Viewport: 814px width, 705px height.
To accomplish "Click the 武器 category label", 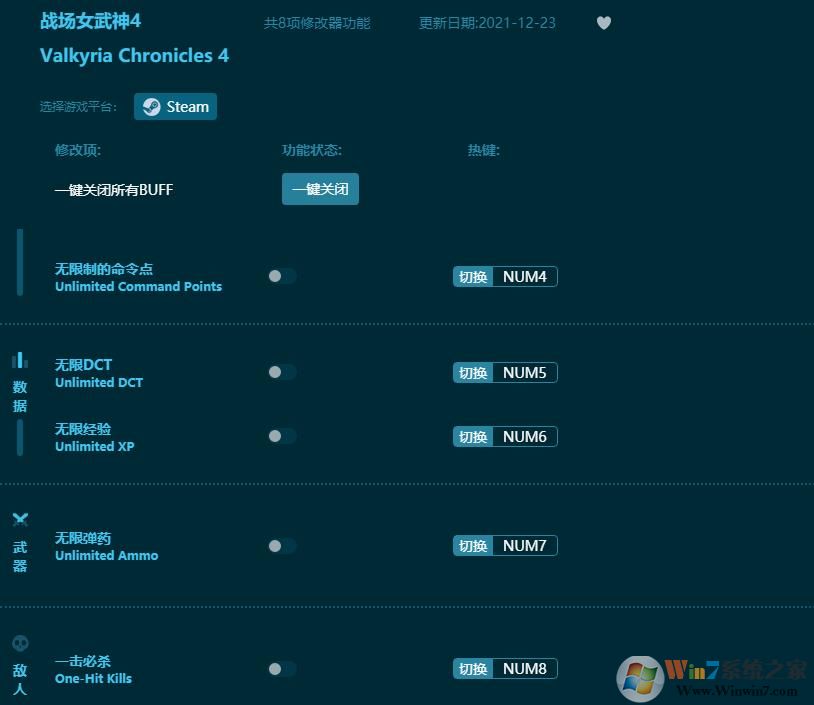I will pyautogui.click(x=20, y=556).
